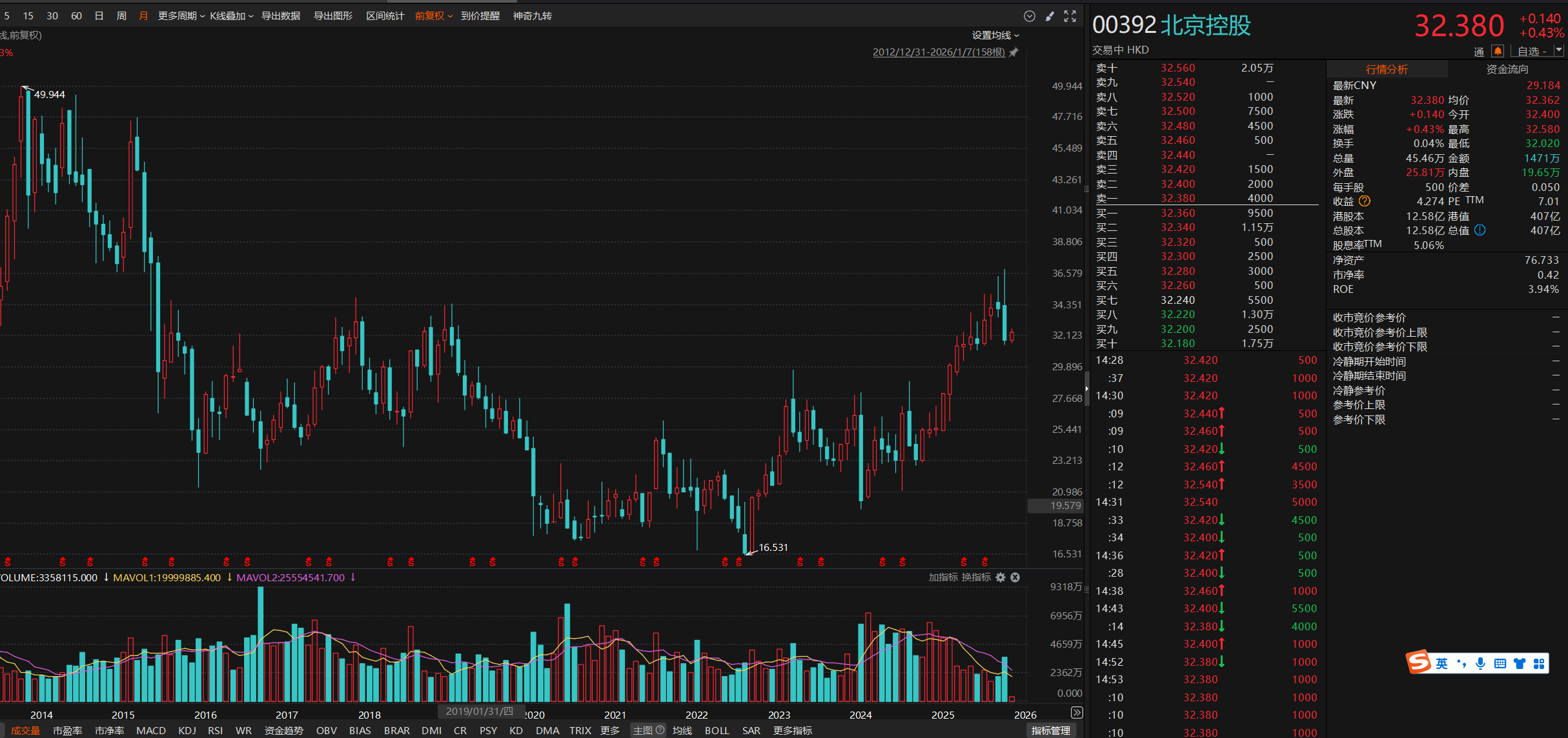Viewport: 1568px width, 738px height.
Task: Click the orange price alert bell icon
Action: 1498,51
